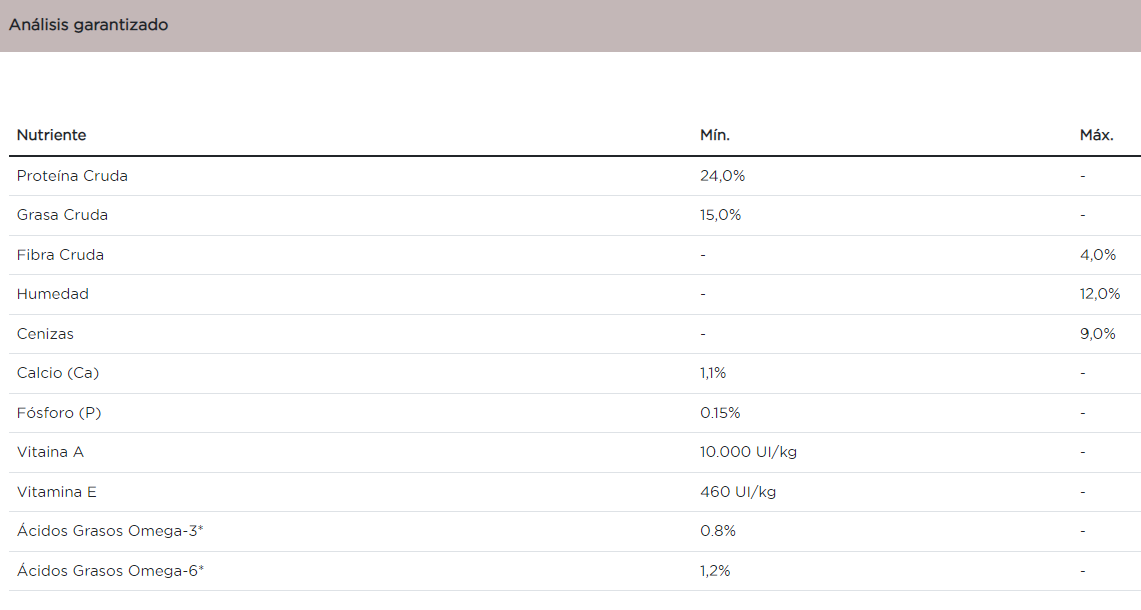Select the Vitaina A row label

pyautogui.click(x=50, y=452)
